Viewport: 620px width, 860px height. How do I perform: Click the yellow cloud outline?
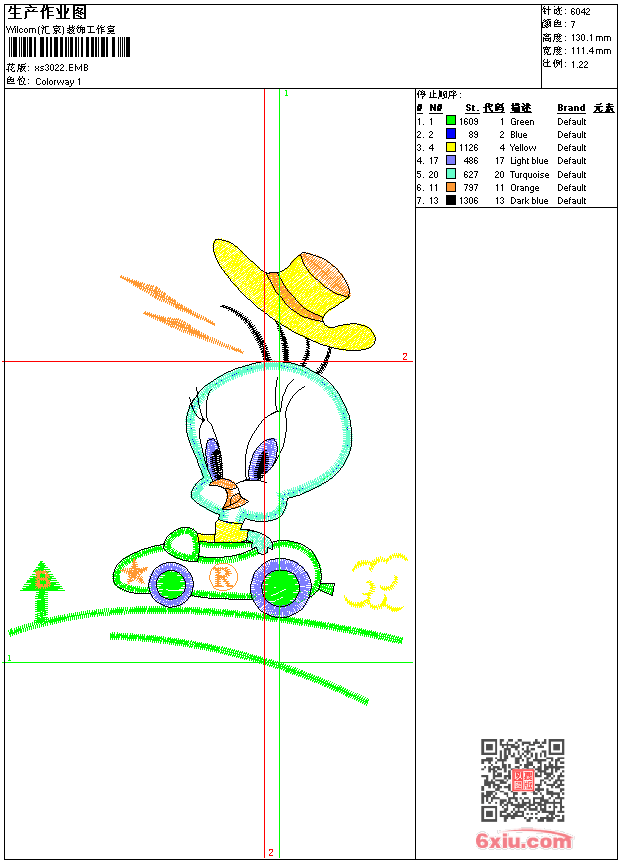click(x=376, y=582)
